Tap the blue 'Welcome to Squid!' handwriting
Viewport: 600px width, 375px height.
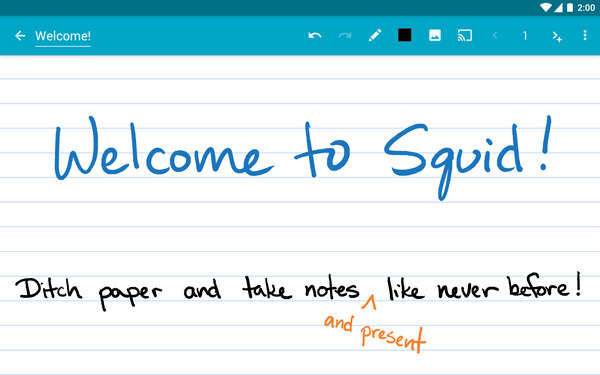[x=302, y=157]
